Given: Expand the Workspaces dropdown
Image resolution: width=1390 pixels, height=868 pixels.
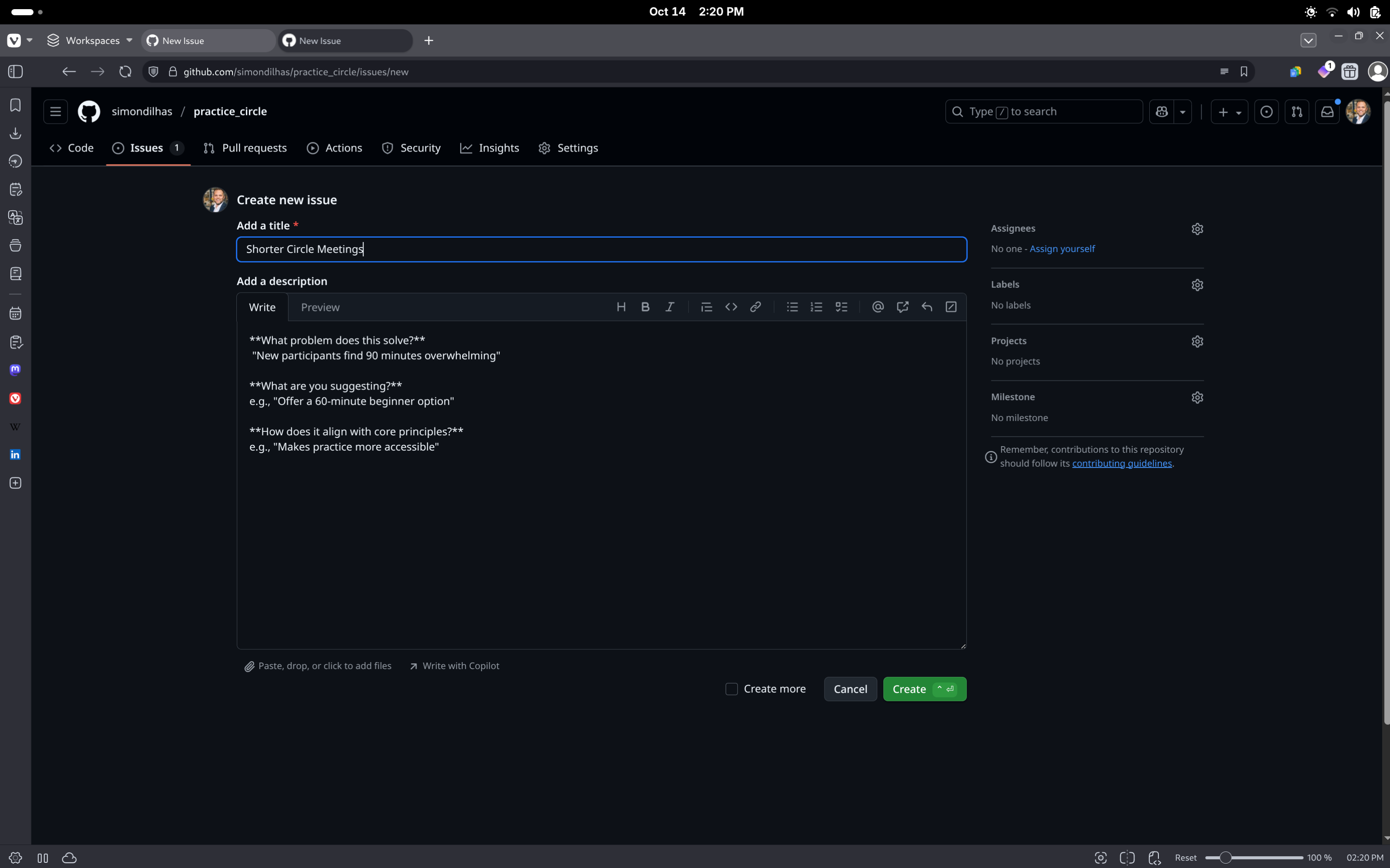Looking at the screenshot, I should pos(90,41).
